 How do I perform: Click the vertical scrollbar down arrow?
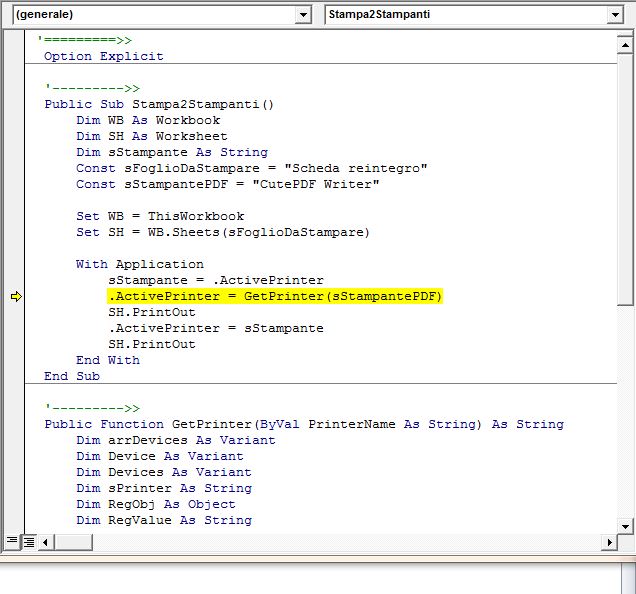[625, 527]
